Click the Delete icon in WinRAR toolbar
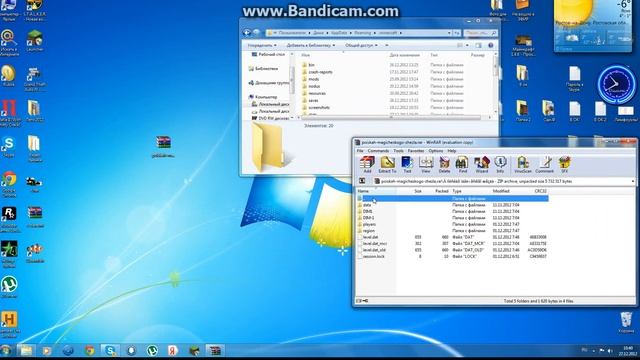Viewport: 640px width, 360px height. click(x=444, y=164)
